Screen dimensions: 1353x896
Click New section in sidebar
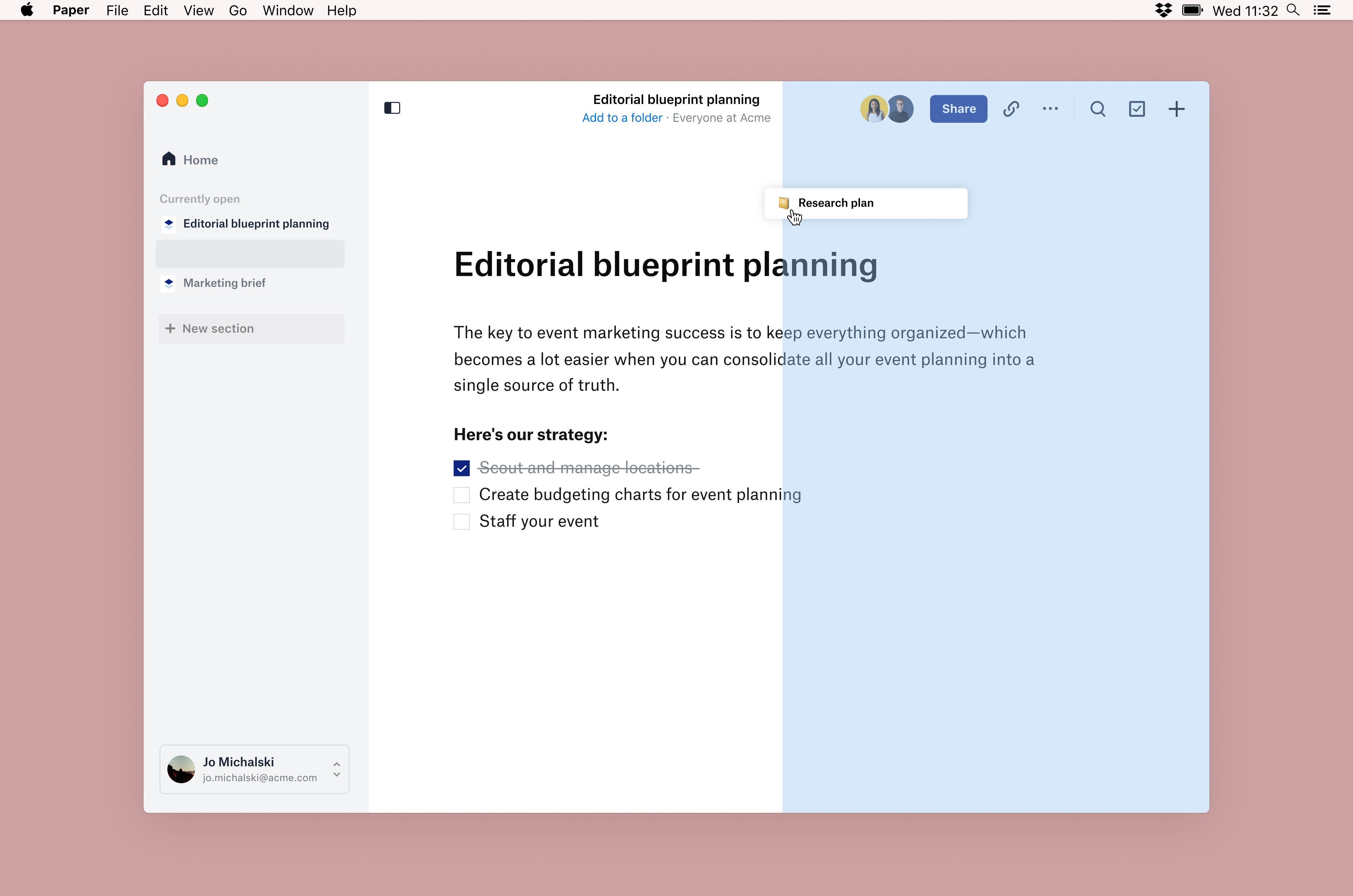point(252,329)
